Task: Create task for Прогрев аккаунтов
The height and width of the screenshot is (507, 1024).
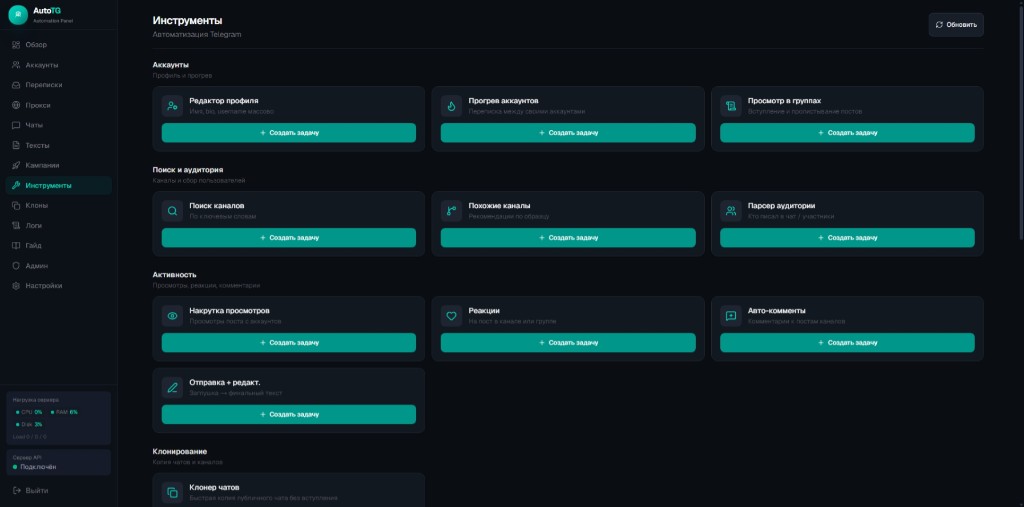Action: (568, 133)
